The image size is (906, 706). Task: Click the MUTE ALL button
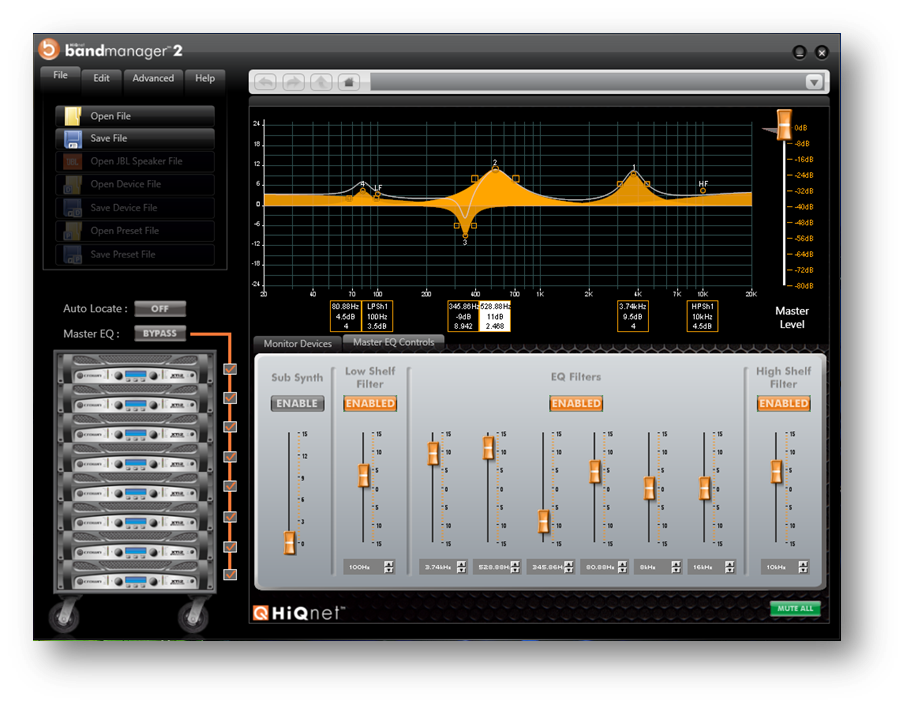coord(795,608)
